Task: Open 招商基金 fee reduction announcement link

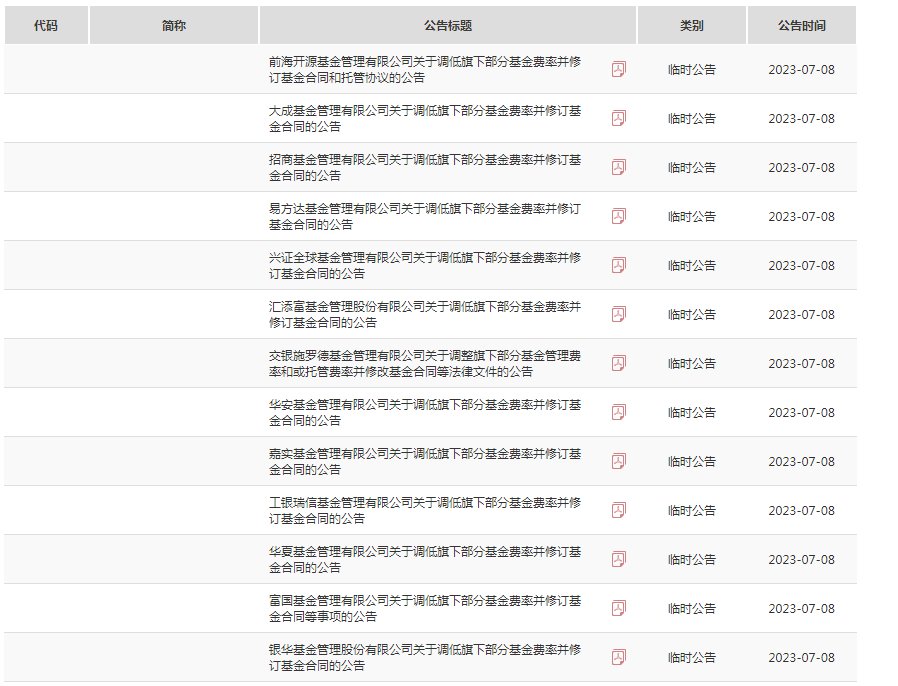Action: pyautogui.click(x=425, y=167)
